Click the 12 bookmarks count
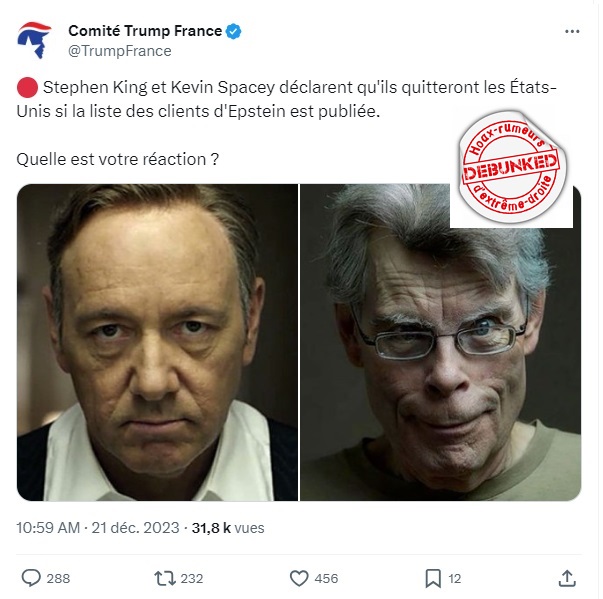 [x=455, y=578]
